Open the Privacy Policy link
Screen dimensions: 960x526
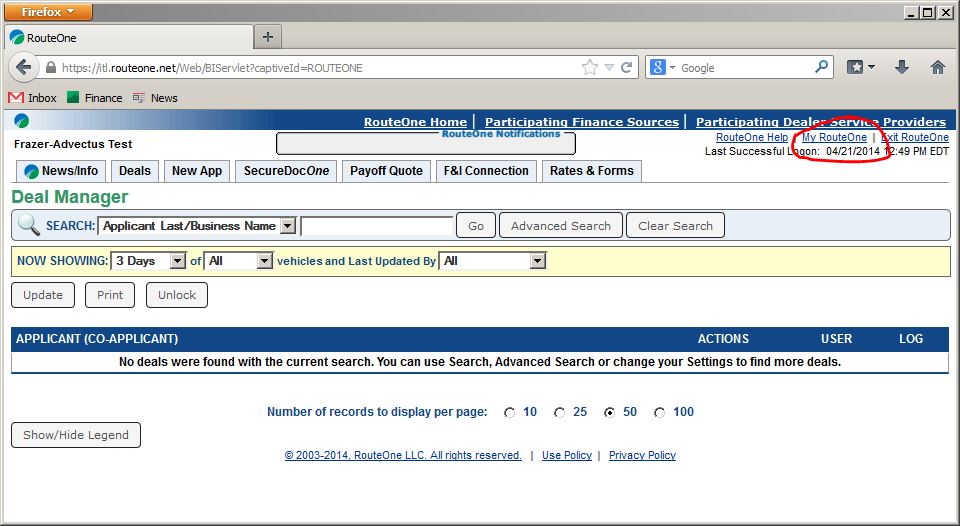pyautogui.click(x=642, y=455)
